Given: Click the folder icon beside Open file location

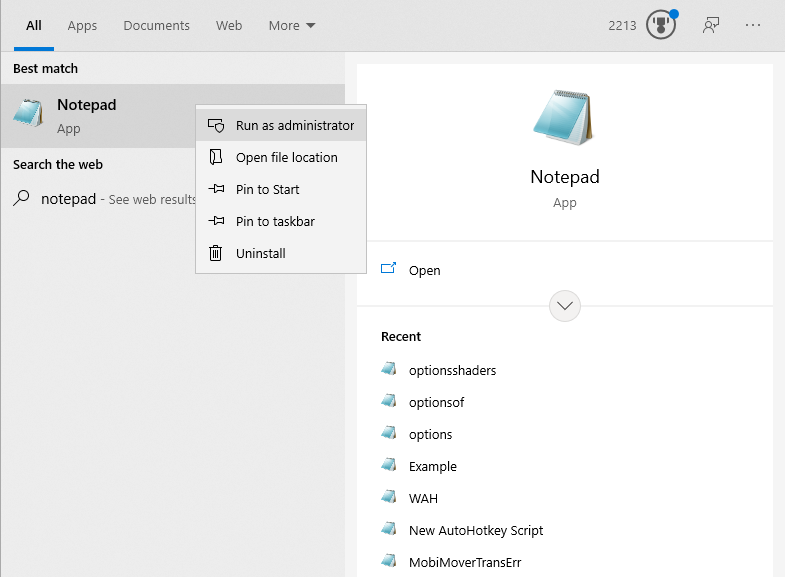Looking at the screenshot, I should click(x=216, y=157).
